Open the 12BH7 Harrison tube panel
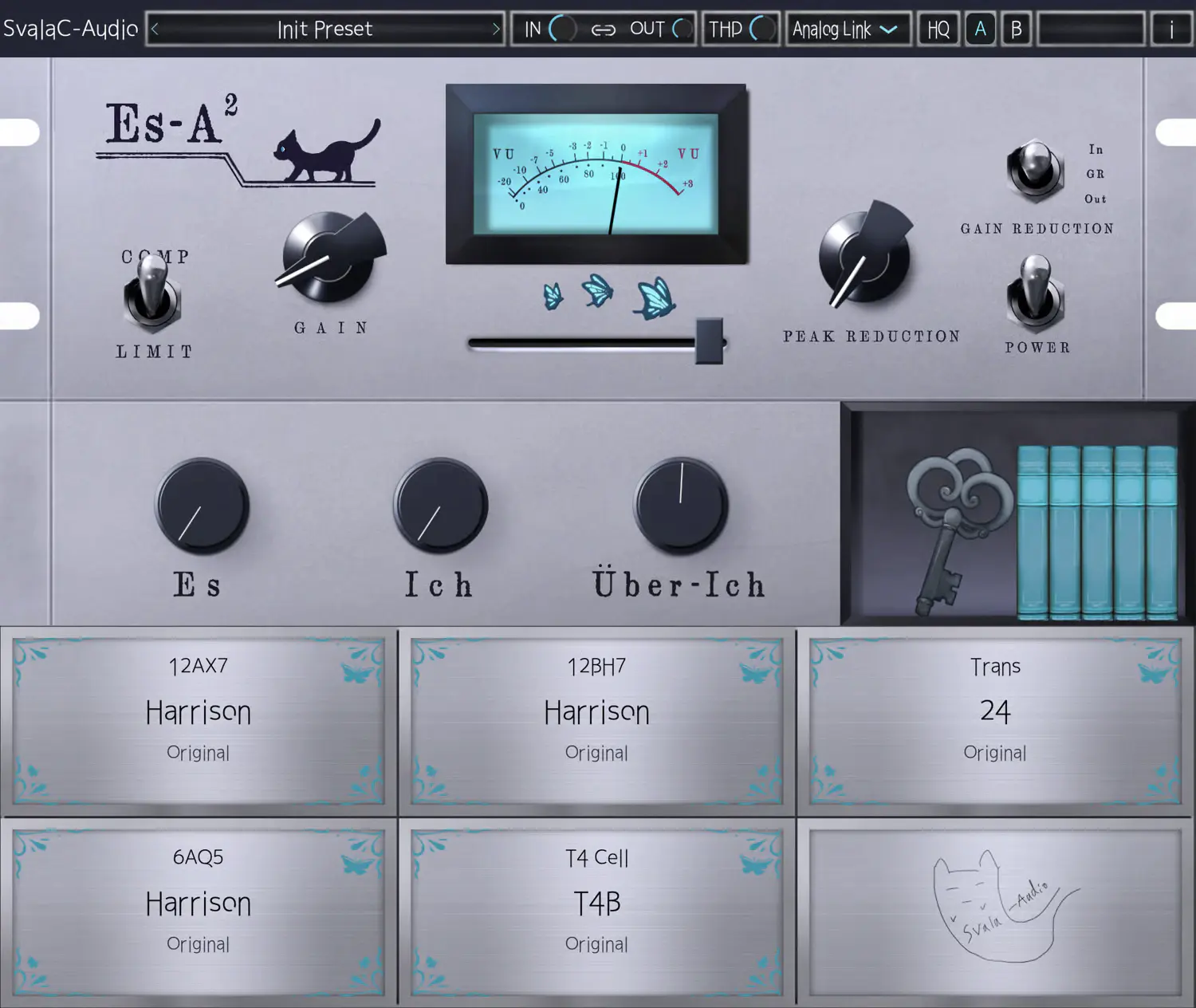Viewport: 1196px width, 1008px height. pos(596,720)
